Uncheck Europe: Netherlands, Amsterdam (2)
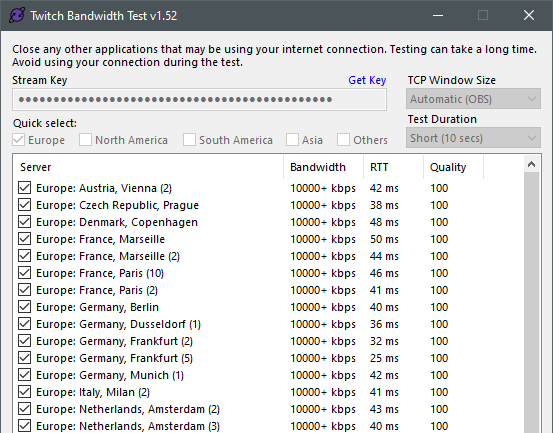 (24, 409)
